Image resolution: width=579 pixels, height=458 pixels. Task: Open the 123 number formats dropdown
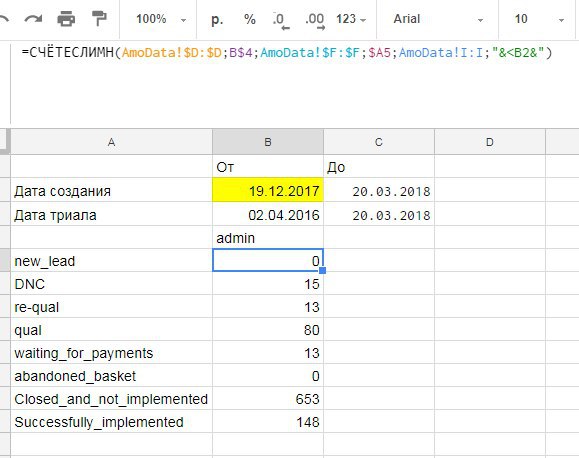[x=351, y=19]
